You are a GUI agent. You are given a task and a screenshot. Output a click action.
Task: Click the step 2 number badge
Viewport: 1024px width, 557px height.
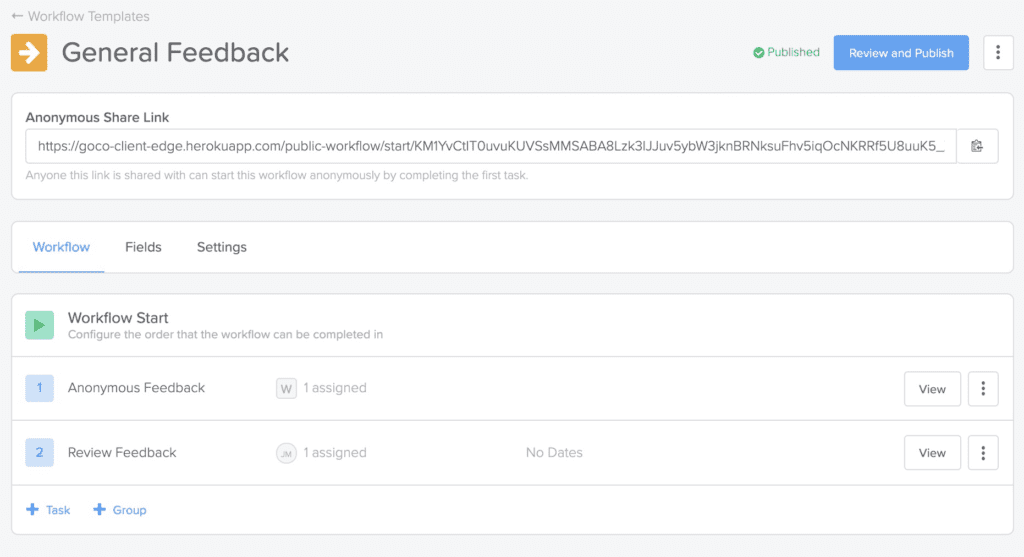point(39,453)
